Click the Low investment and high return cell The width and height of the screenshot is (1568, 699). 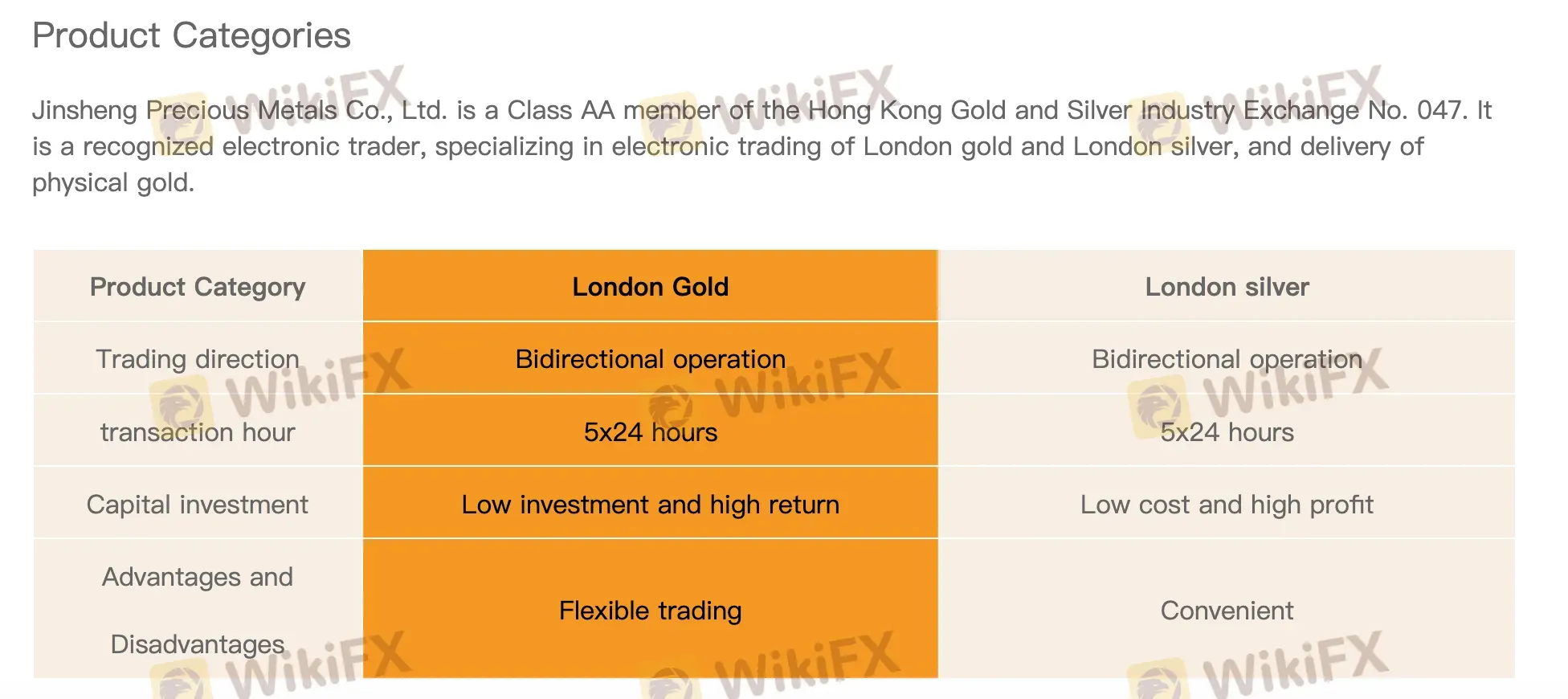click(650, 505)
